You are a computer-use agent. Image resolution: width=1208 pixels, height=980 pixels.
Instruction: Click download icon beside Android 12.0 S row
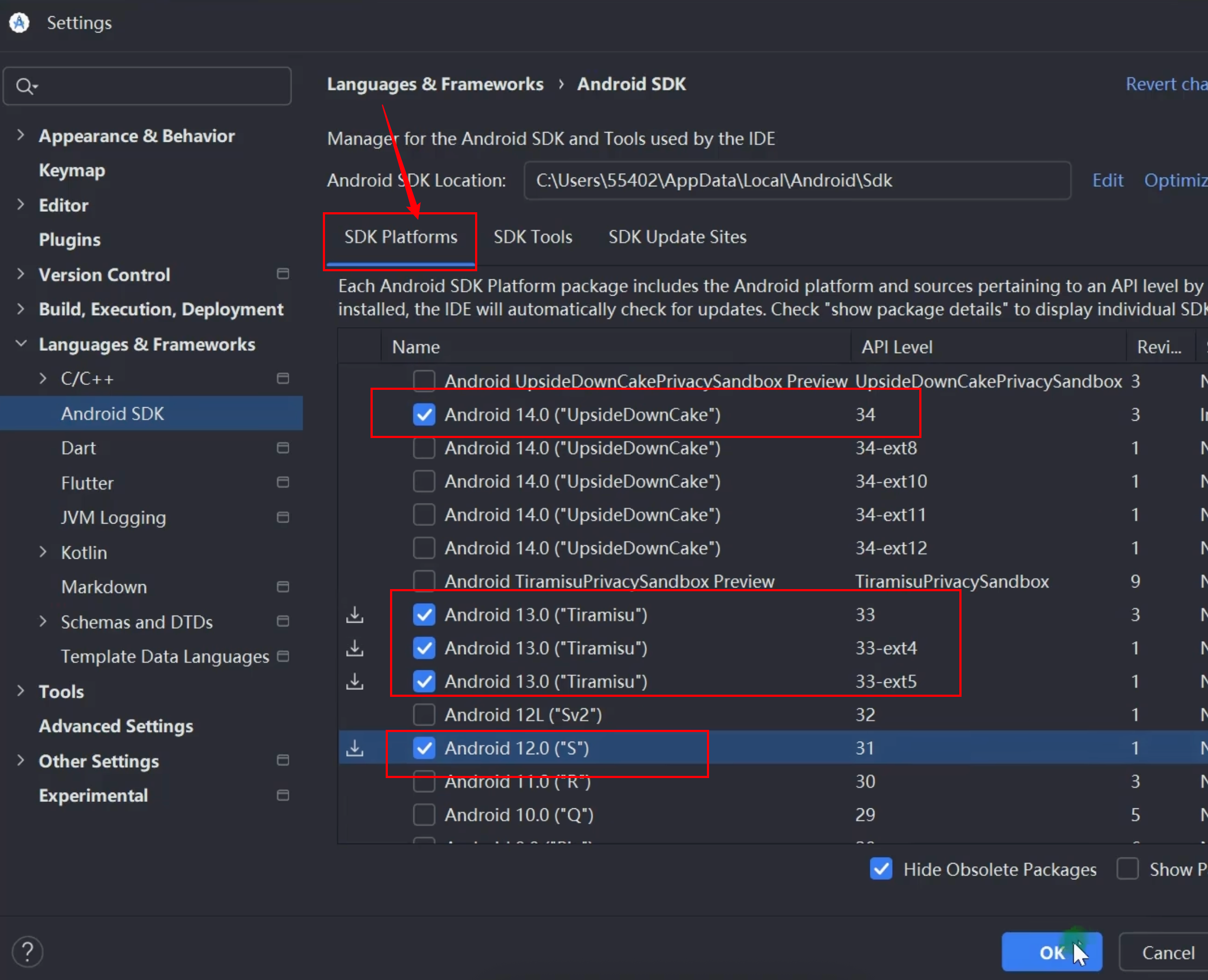(355, 748)
